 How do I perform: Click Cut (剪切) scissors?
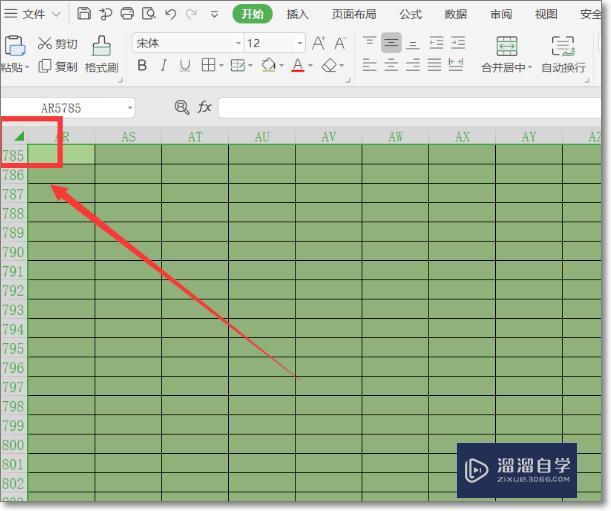point(58,43)
